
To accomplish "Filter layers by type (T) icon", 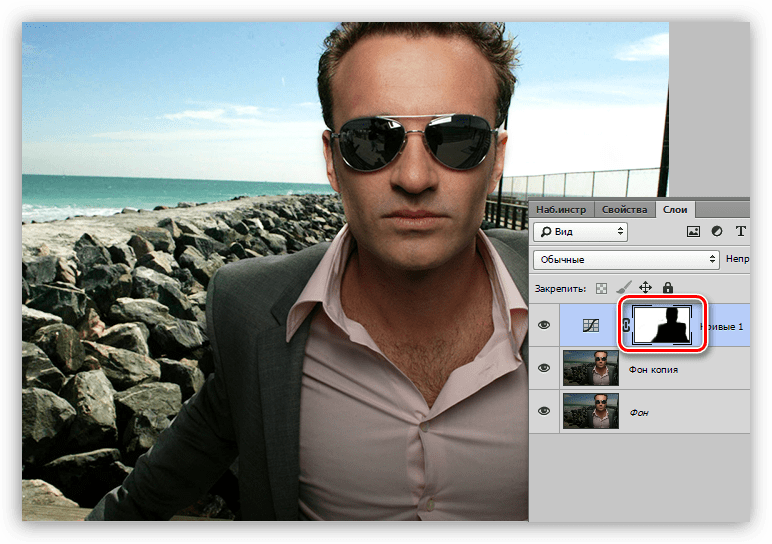I will (740, 231).
